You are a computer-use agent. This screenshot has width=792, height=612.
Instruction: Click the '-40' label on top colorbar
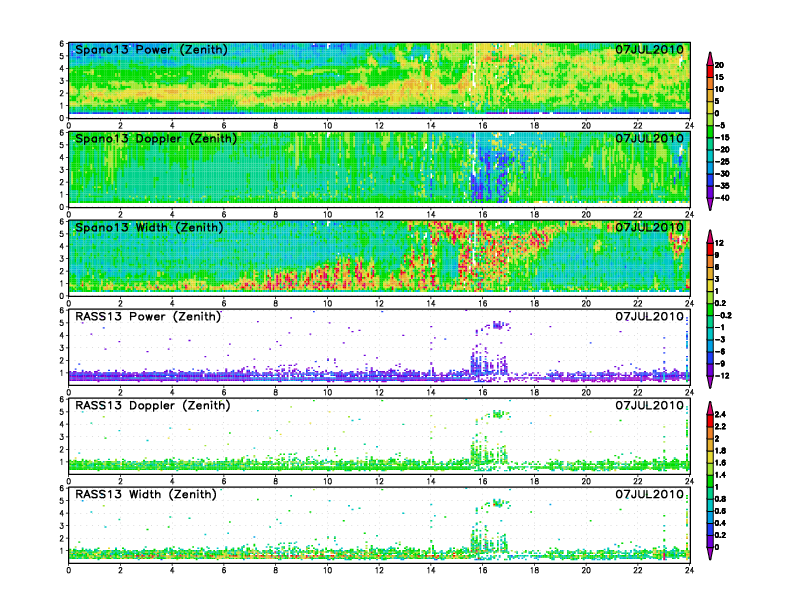click(722, 198)
